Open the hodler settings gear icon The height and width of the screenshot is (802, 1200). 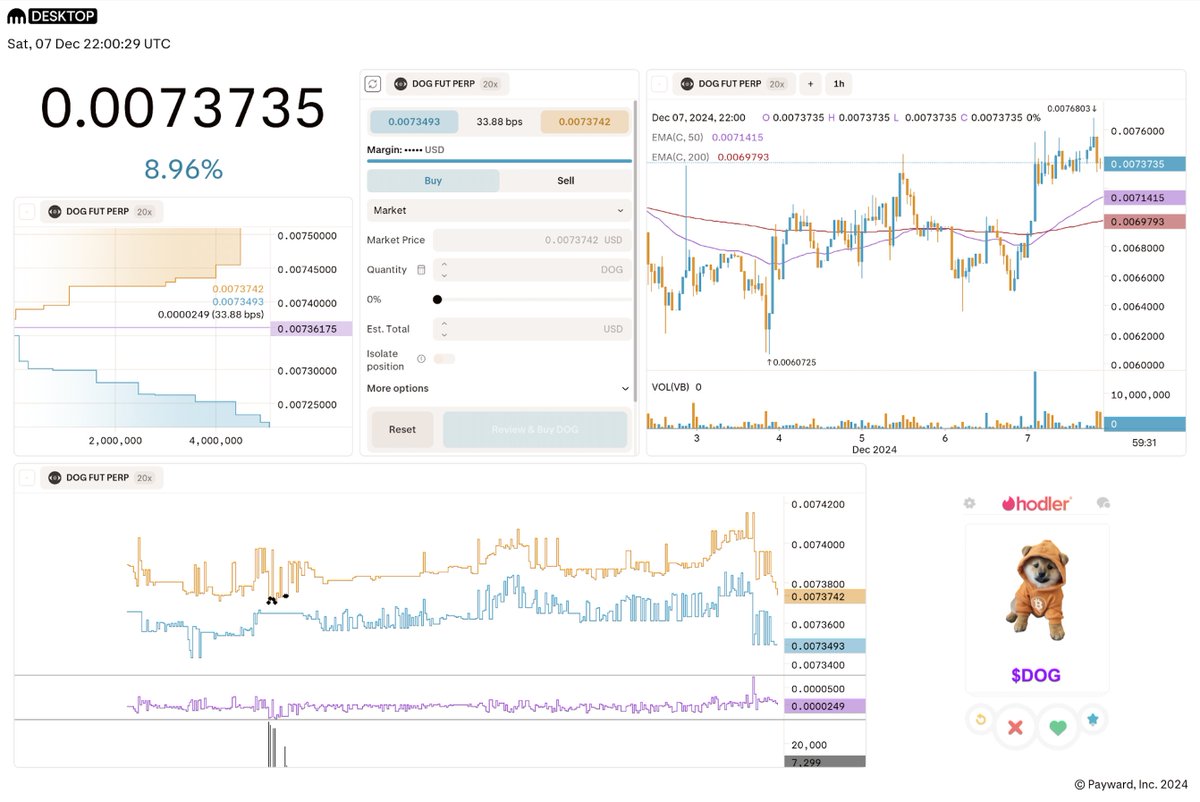tap(969, 503)
